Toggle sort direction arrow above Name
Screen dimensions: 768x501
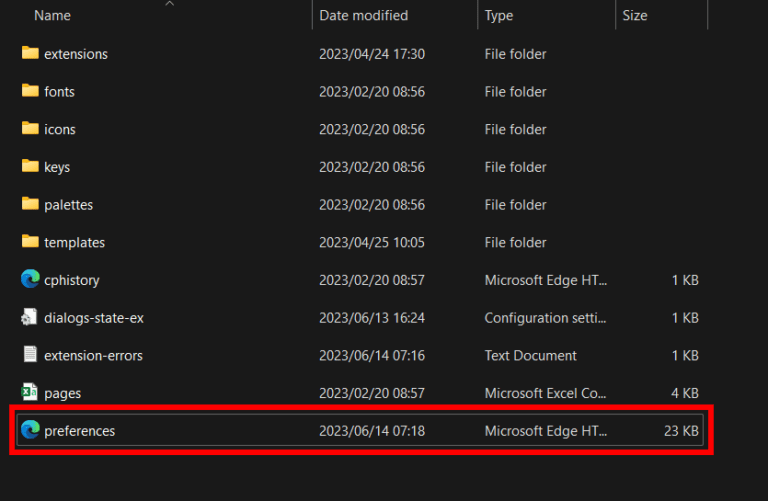tap(169, 4)
